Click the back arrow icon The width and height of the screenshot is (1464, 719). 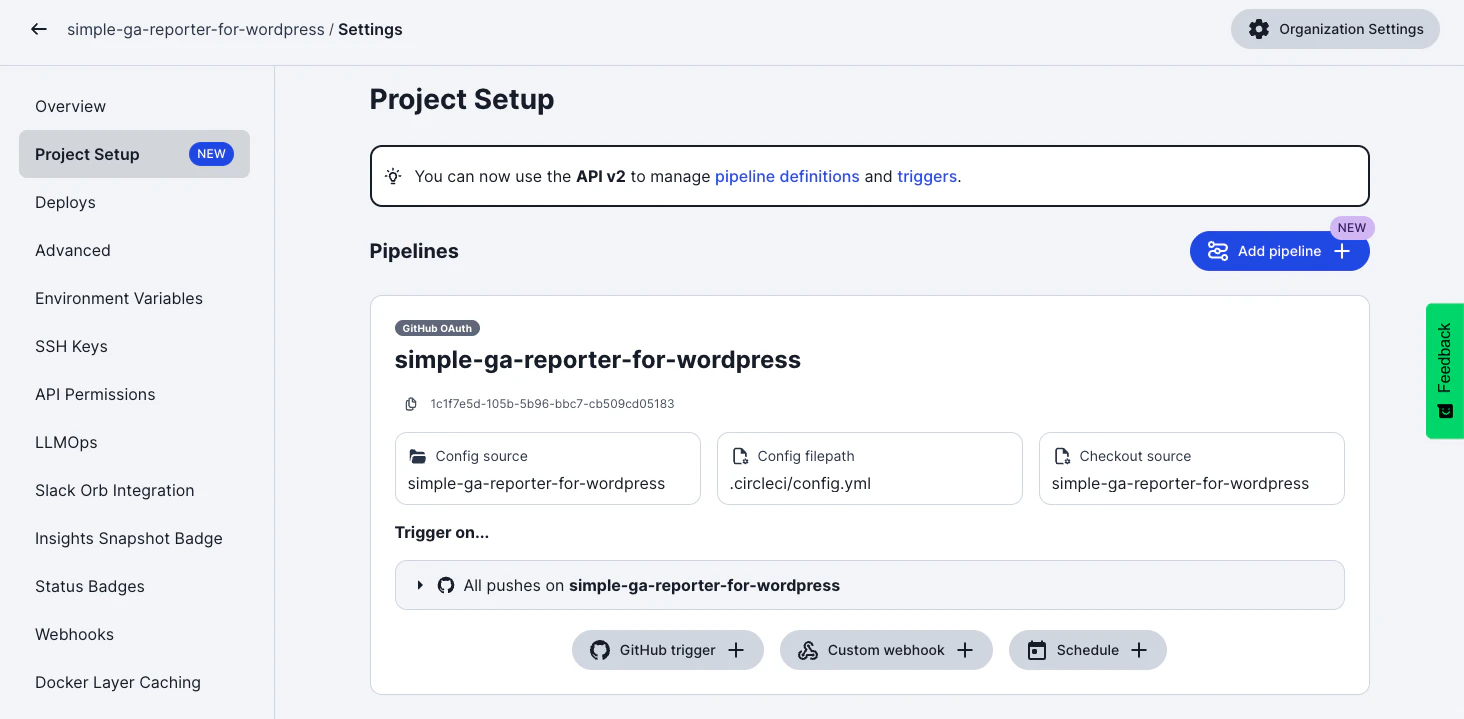(39, 29)
